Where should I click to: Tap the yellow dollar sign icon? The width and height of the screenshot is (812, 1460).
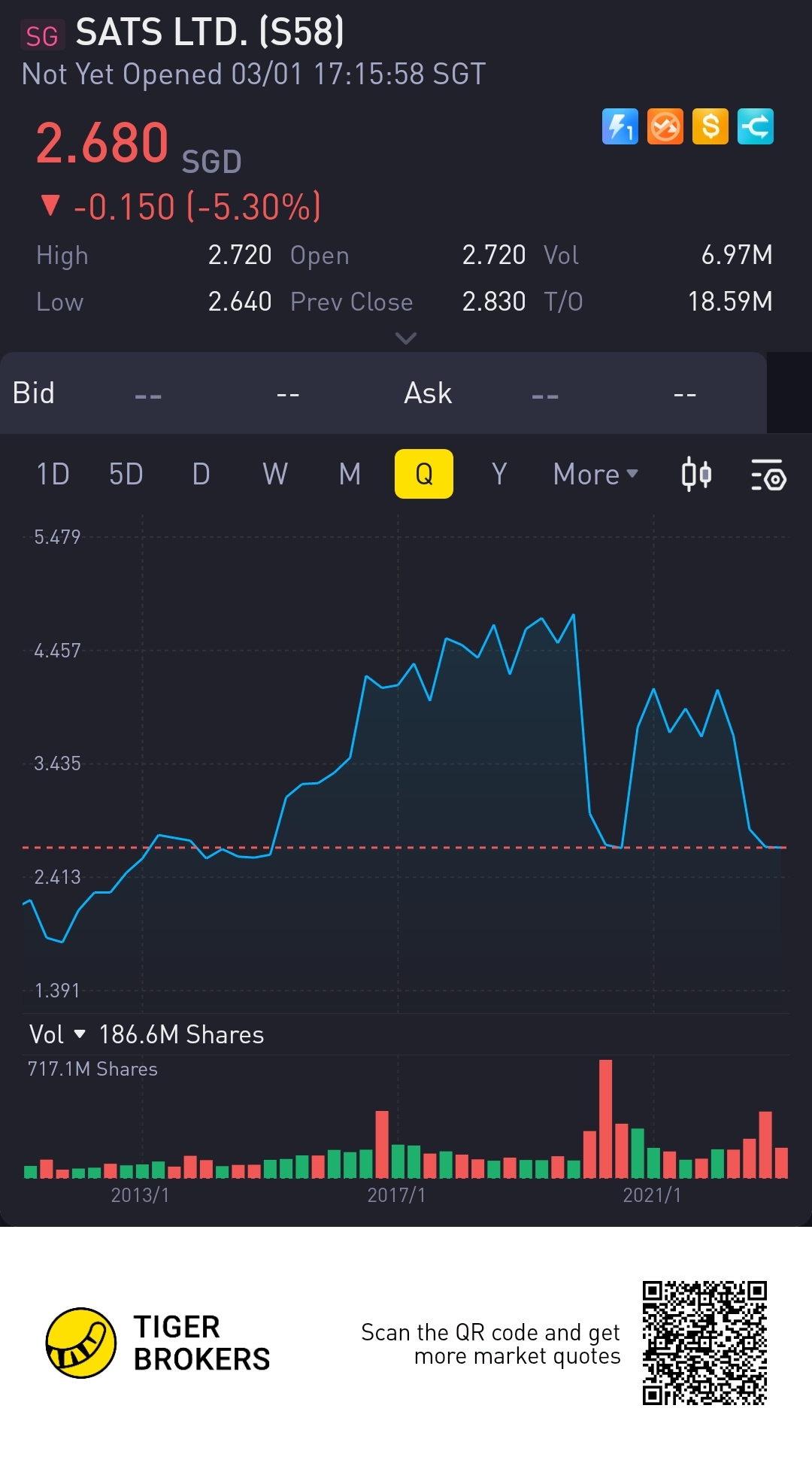point(710,126)
